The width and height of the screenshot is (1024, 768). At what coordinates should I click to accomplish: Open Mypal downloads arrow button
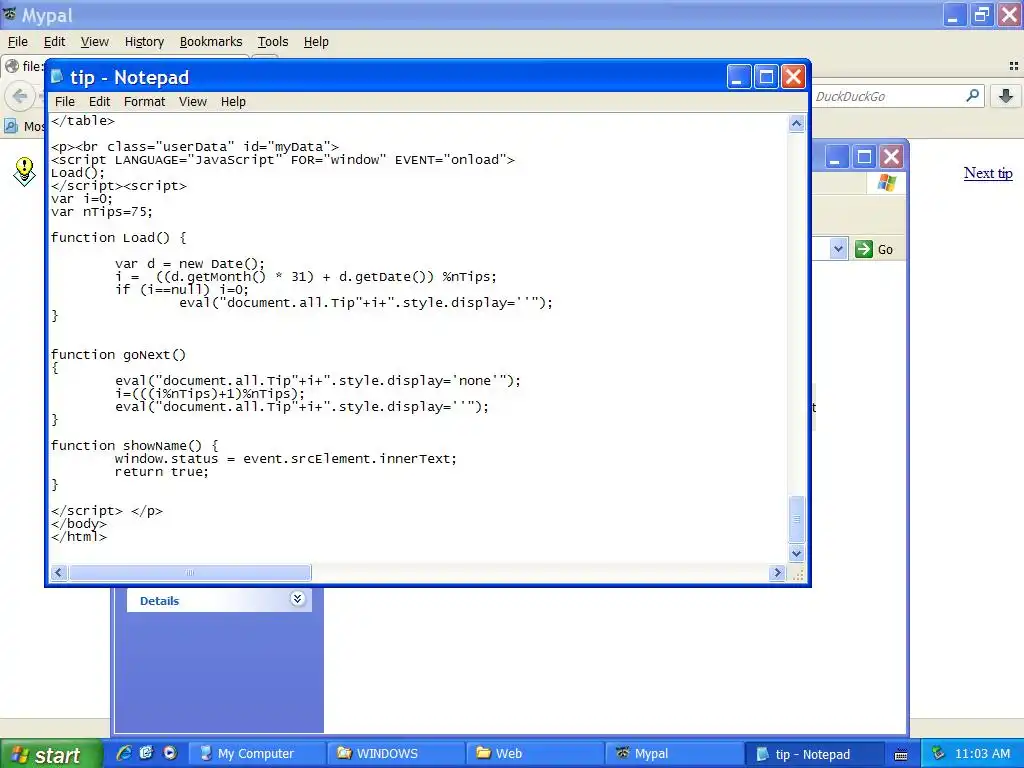1006,97
